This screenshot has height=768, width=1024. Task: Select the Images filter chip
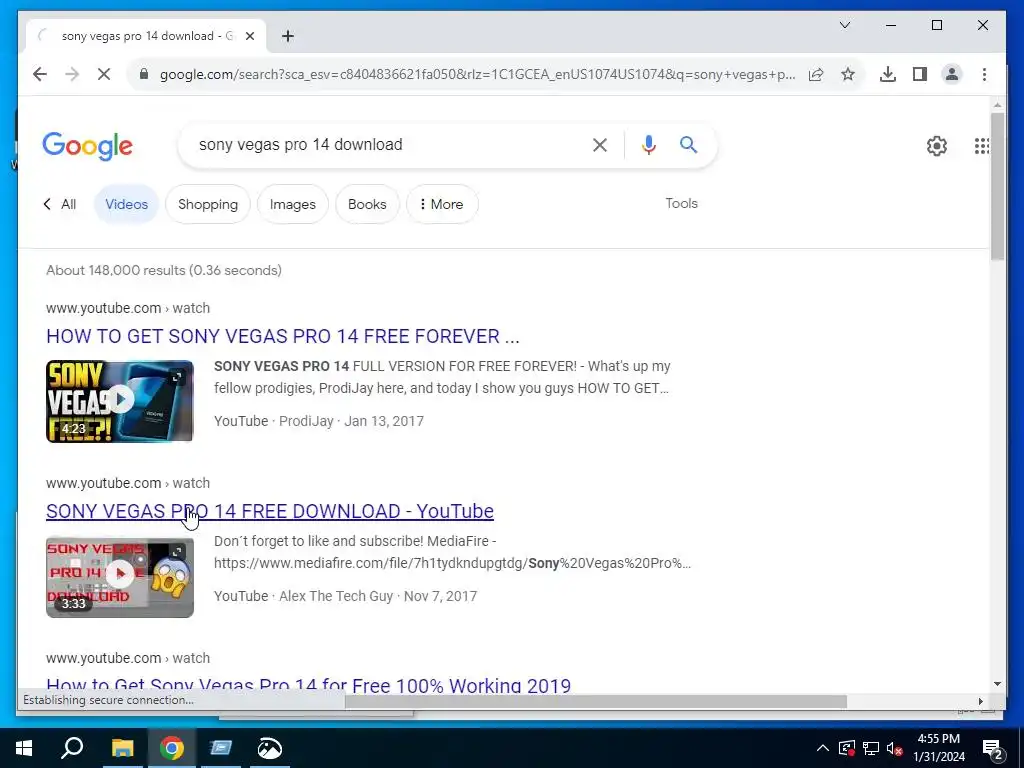click(x=293, y=204)
